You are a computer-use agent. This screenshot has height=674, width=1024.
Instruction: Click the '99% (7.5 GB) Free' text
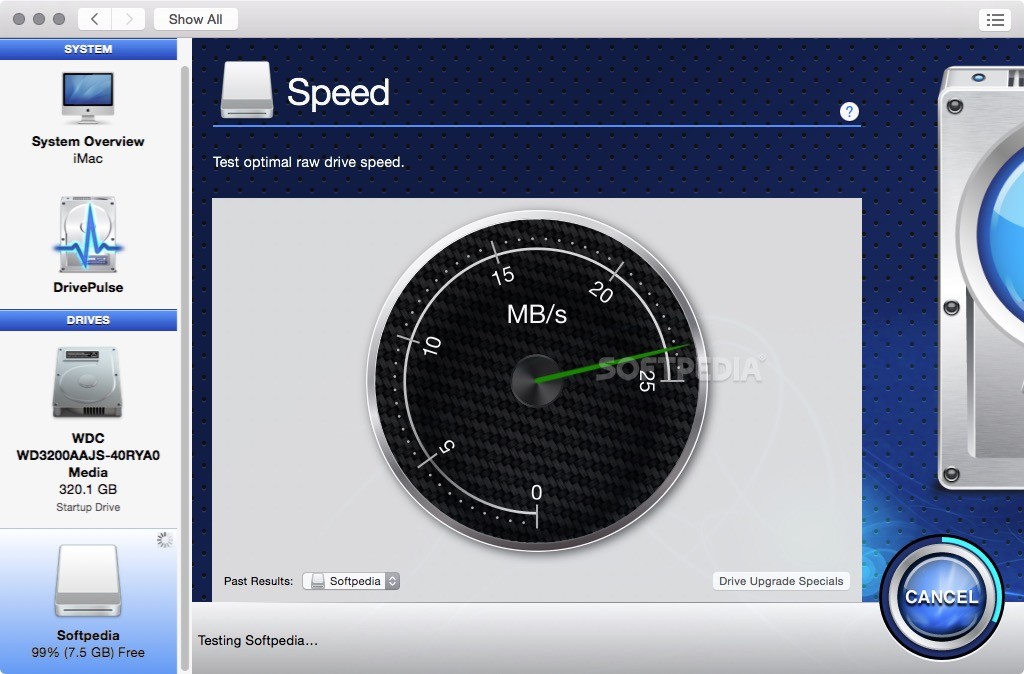coord(88,652)
